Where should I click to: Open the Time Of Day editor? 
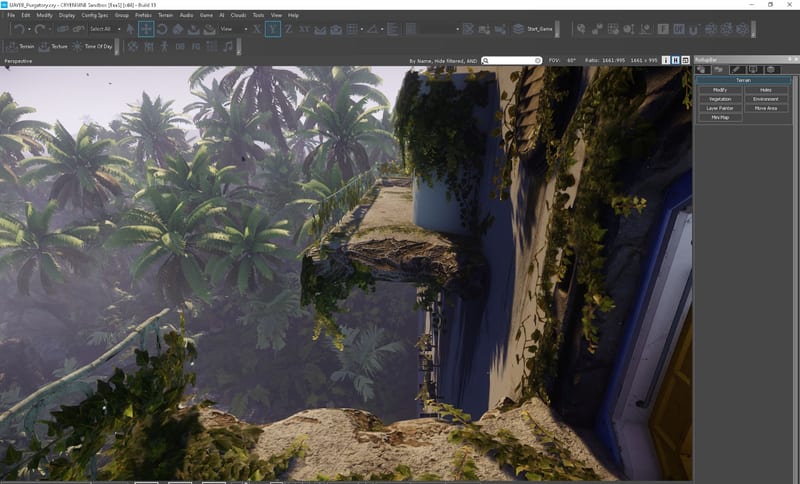[92, 46]
